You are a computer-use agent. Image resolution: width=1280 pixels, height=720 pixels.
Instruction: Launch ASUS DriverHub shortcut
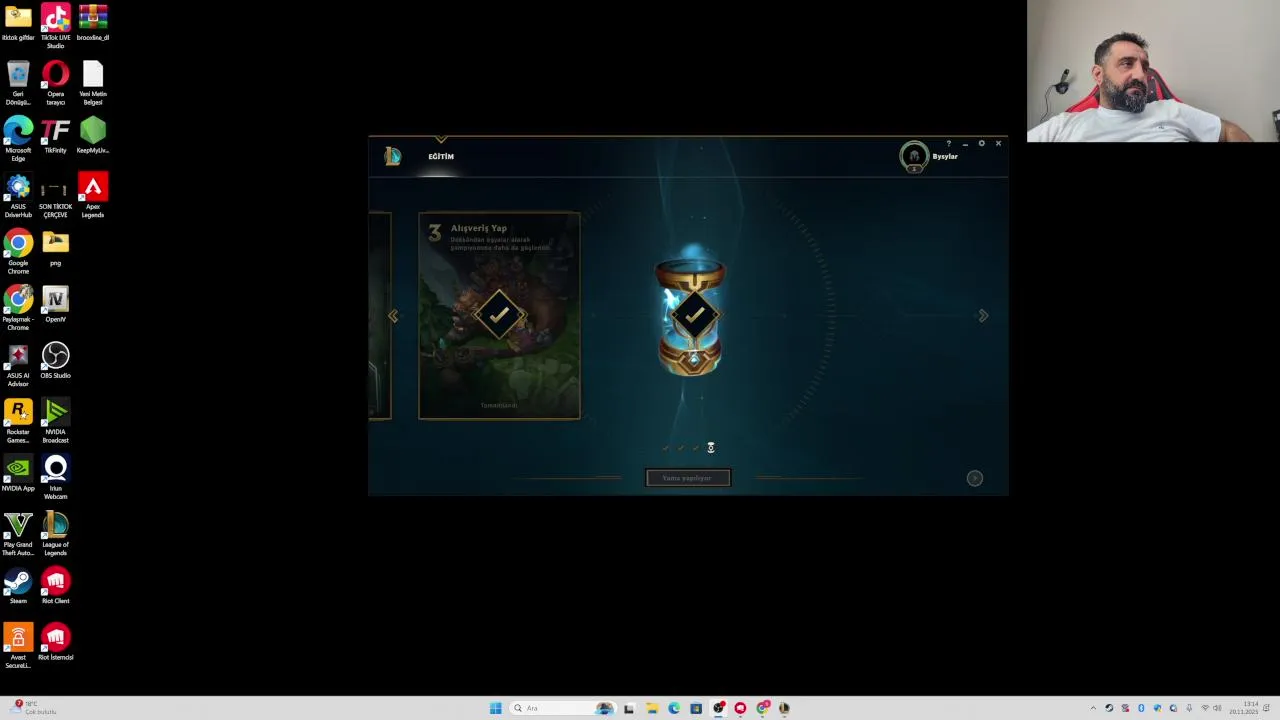click(x=18, y=196)
